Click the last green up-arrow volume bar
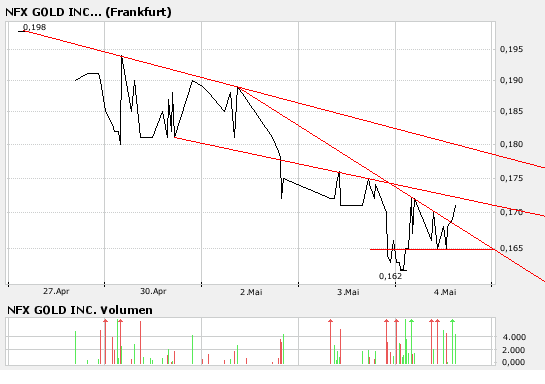 [x=453, y=342]
